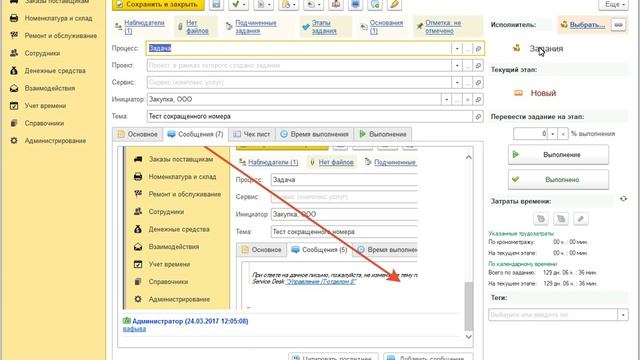Click second icon under Затраты времени
The image size is (640, 360).
(561, 219)
